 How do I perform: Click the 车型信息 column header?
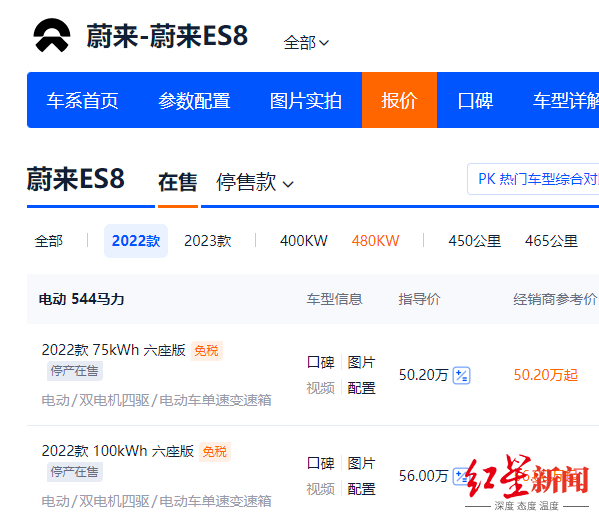334,299
